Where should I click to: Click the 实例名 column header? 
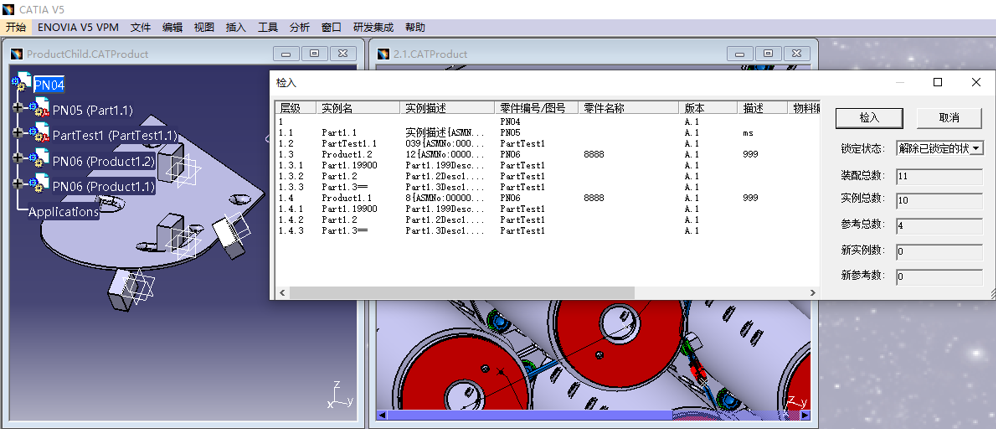358,107
